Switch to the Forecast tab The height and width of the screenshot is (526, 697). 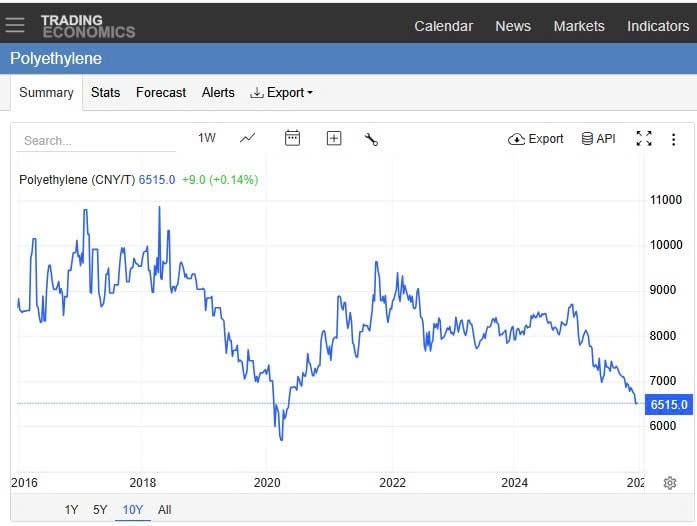[x=161, y=92]
